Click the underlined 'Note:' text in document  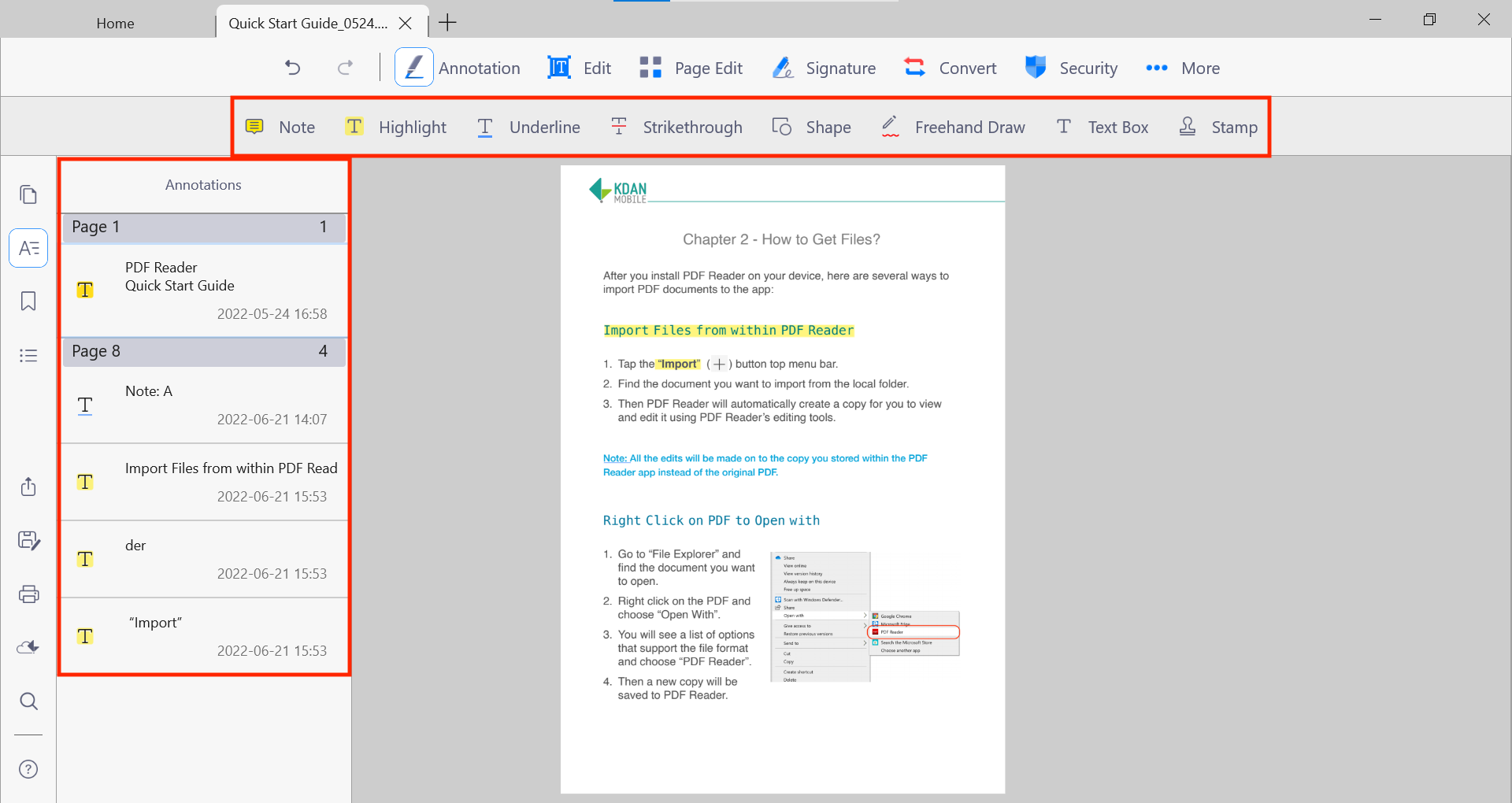pyautogui.click(x=615, y=458)
